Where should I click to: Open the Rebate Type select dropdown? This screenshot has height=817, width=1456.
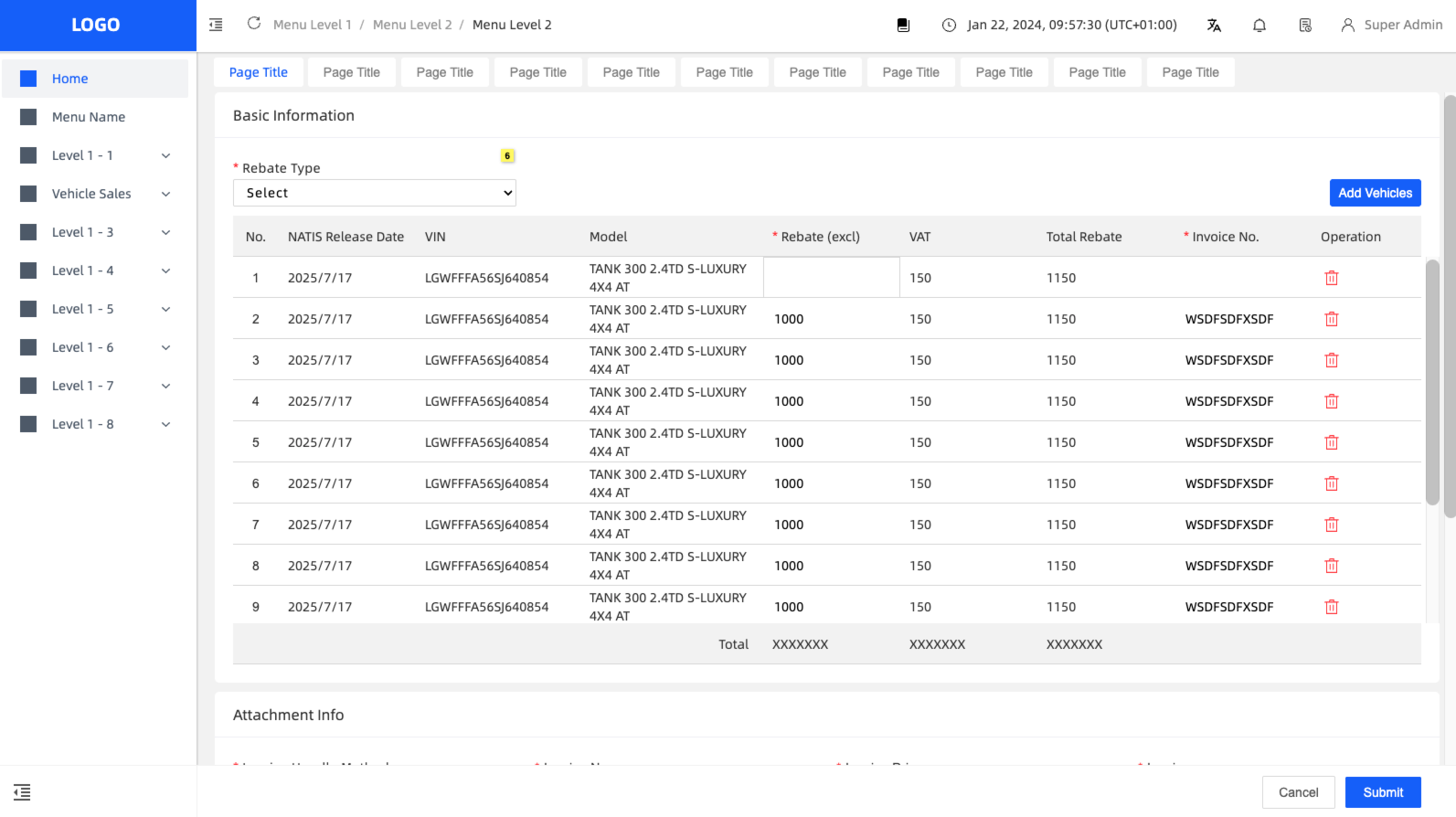point(375,193)
